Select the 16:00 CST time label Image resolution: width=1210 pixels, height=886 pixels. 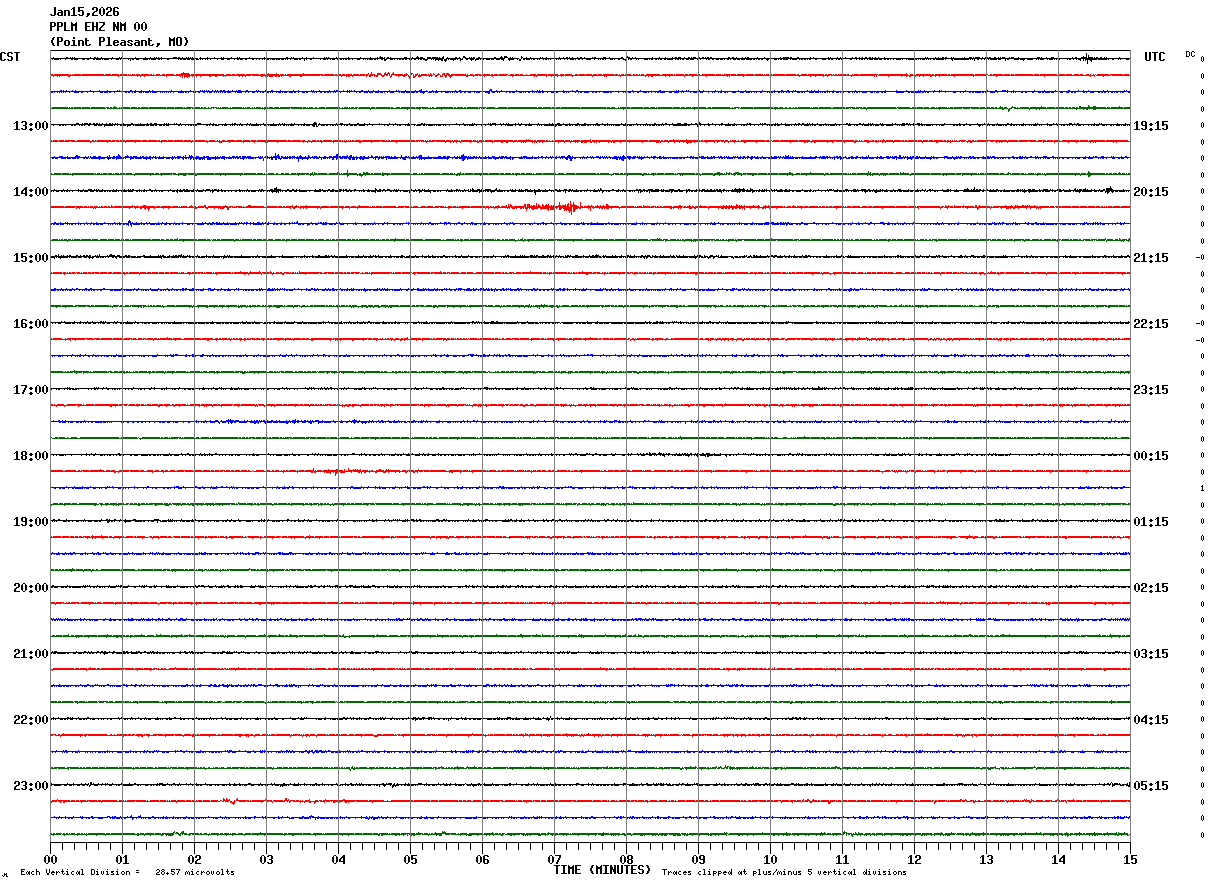[30, 324]
